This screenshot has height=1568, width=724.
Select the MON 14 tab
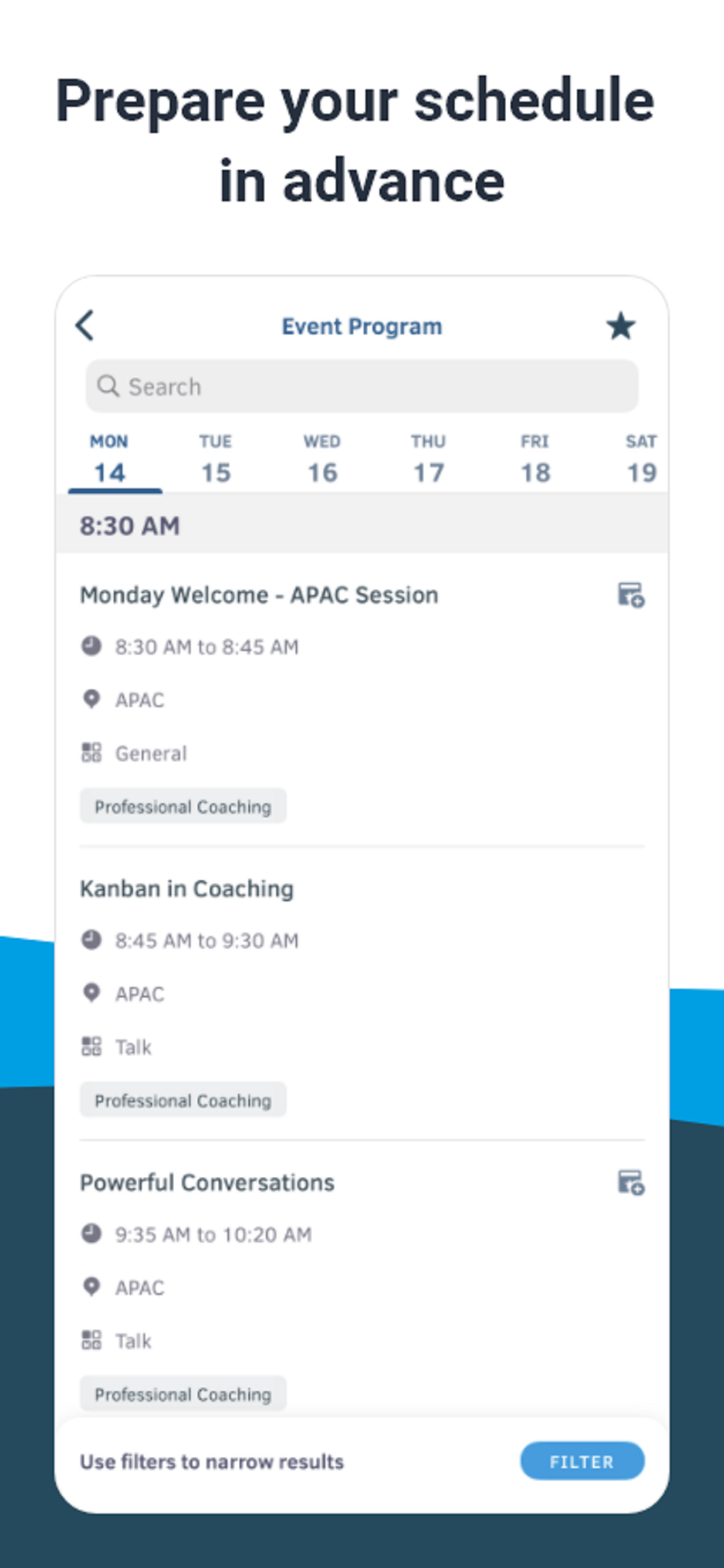click(110, 459)
